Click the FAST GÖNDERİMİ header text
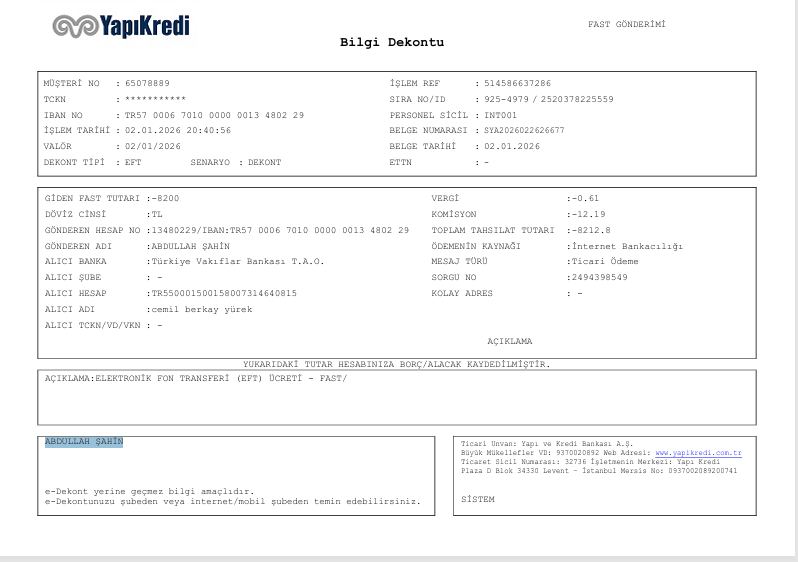798x562 pixels. pos(626,24)
